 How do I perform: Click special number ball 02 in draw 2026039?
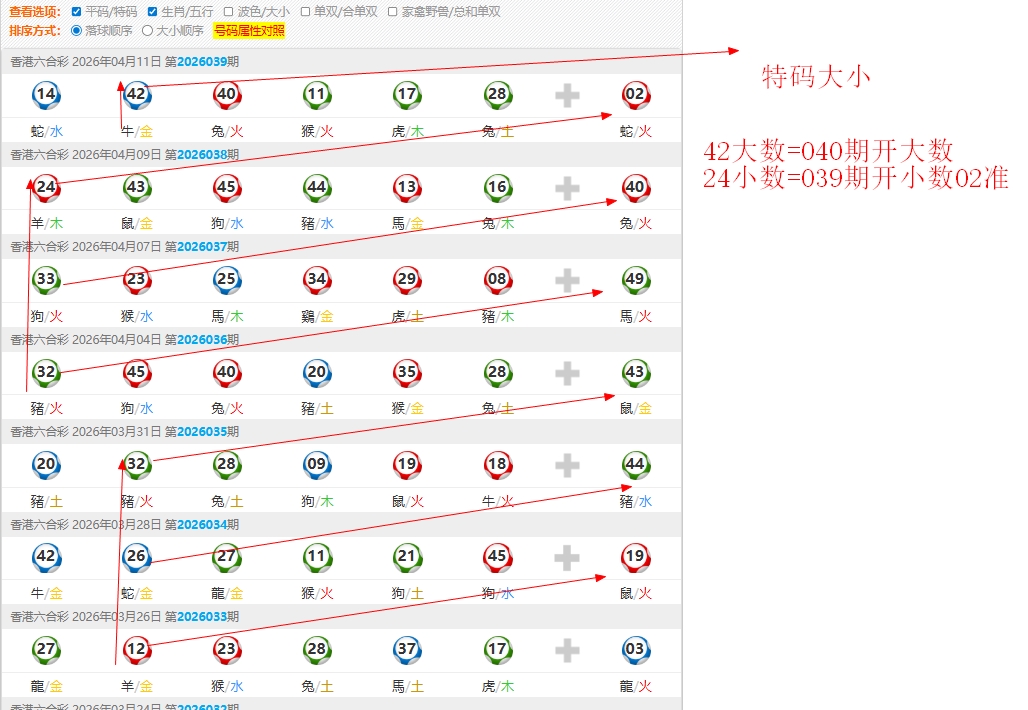tap(635, 96)
